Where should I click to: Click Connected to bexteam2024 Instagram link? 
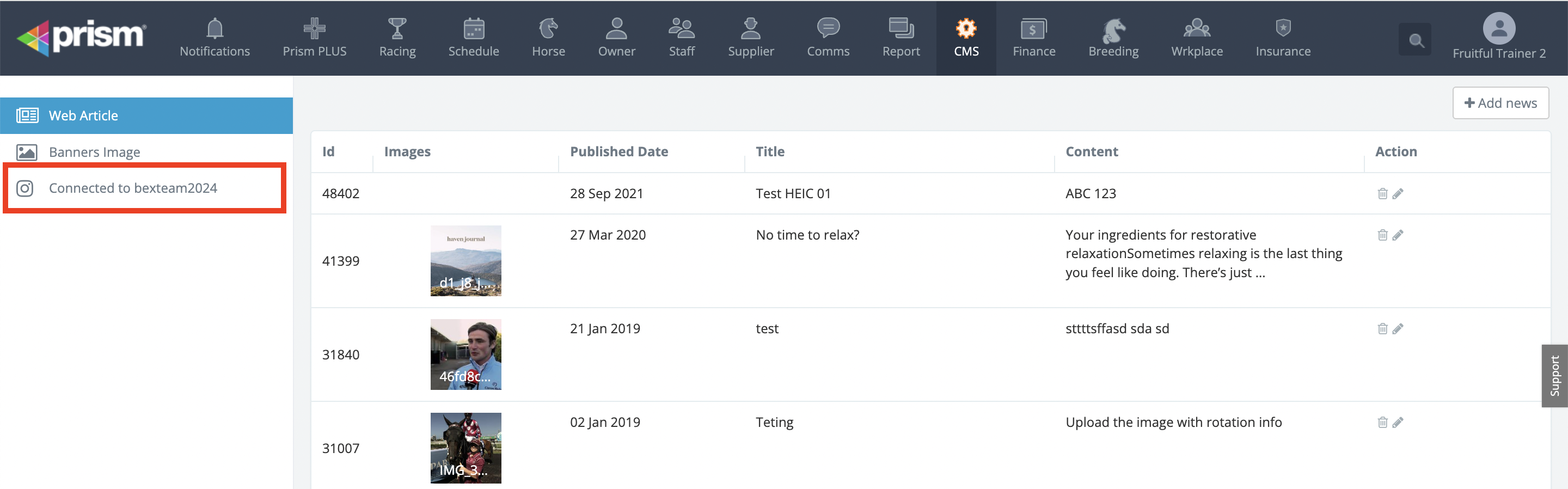tap(133, 188)
